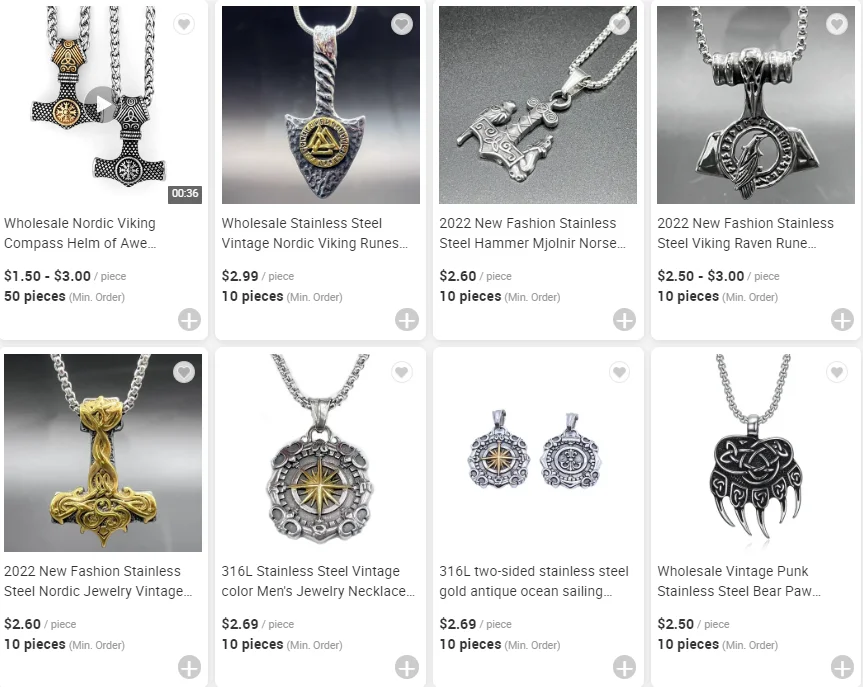Favorite the gold Nordic hammer pendant

[x=184, y=372]
